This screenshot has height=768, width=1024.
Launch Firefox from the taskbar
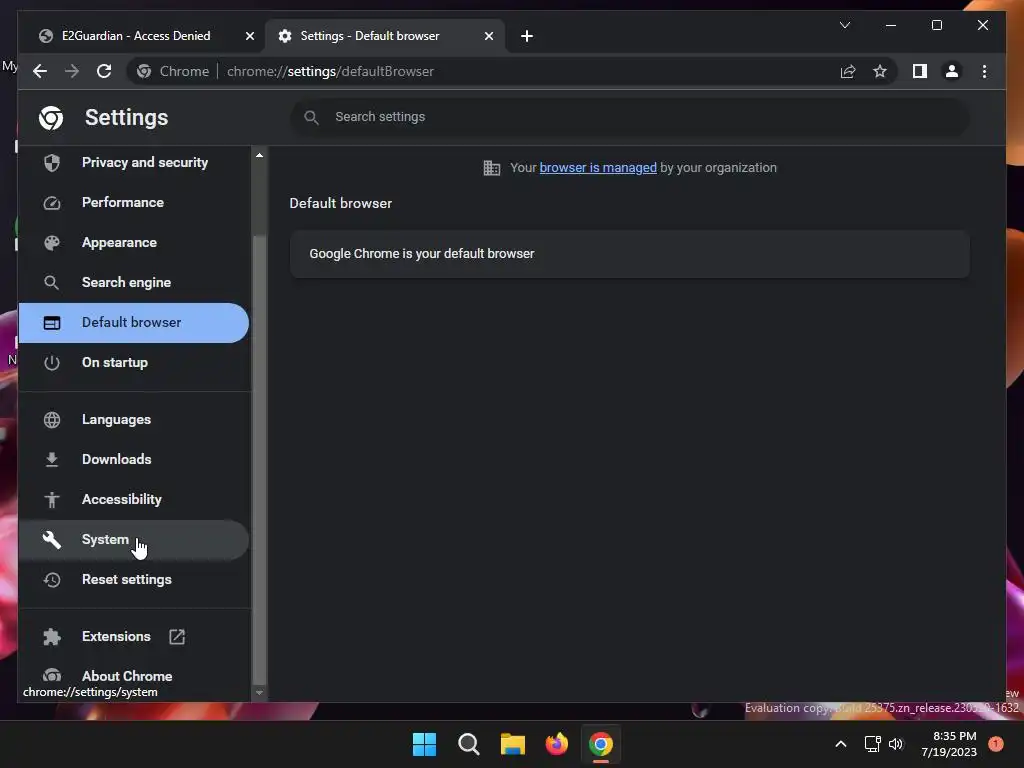pyautogui.click(x=556, y=744)
